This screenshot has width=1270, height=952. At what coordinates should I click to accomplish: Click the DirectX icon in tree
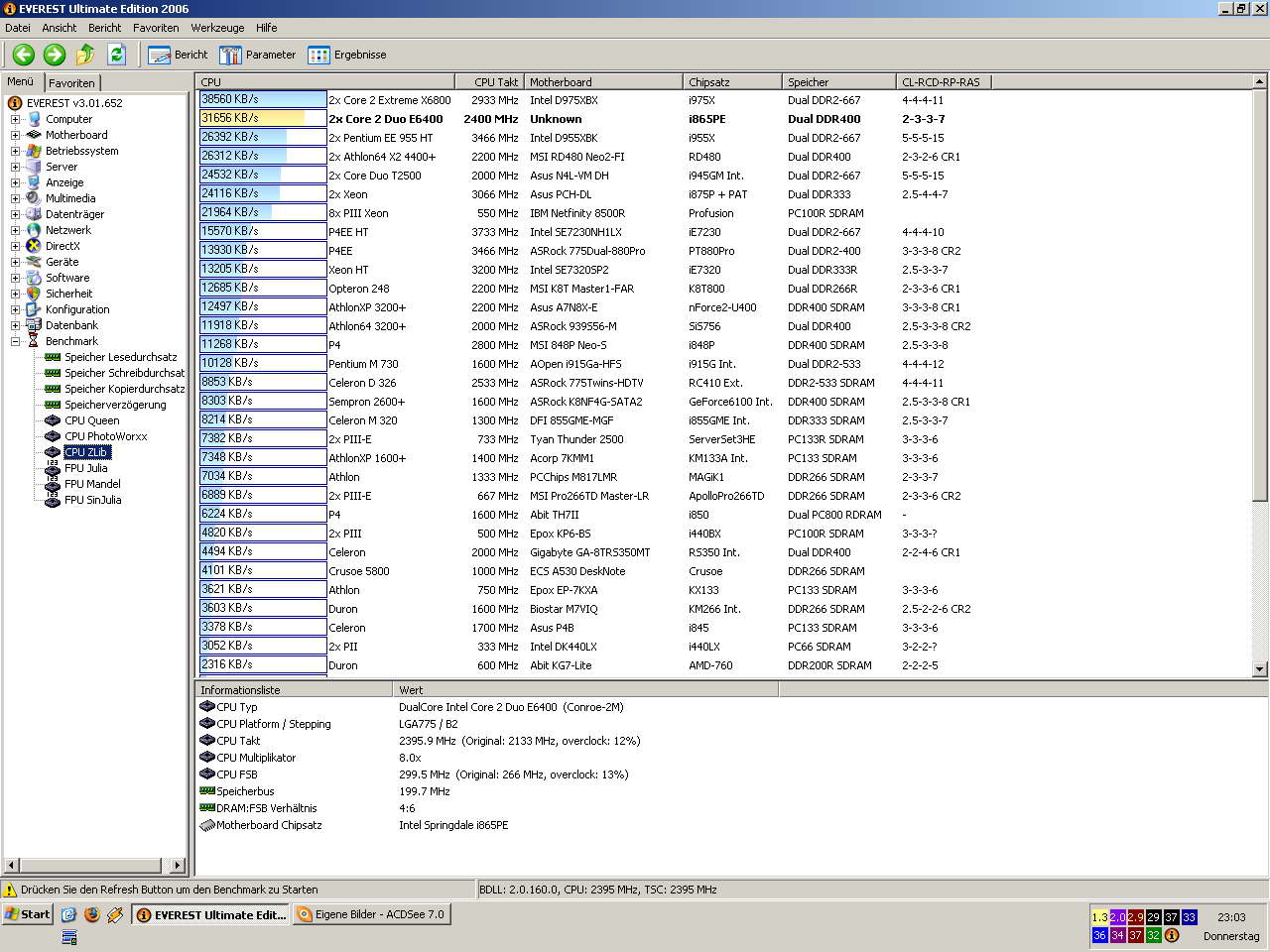point(34,246)
